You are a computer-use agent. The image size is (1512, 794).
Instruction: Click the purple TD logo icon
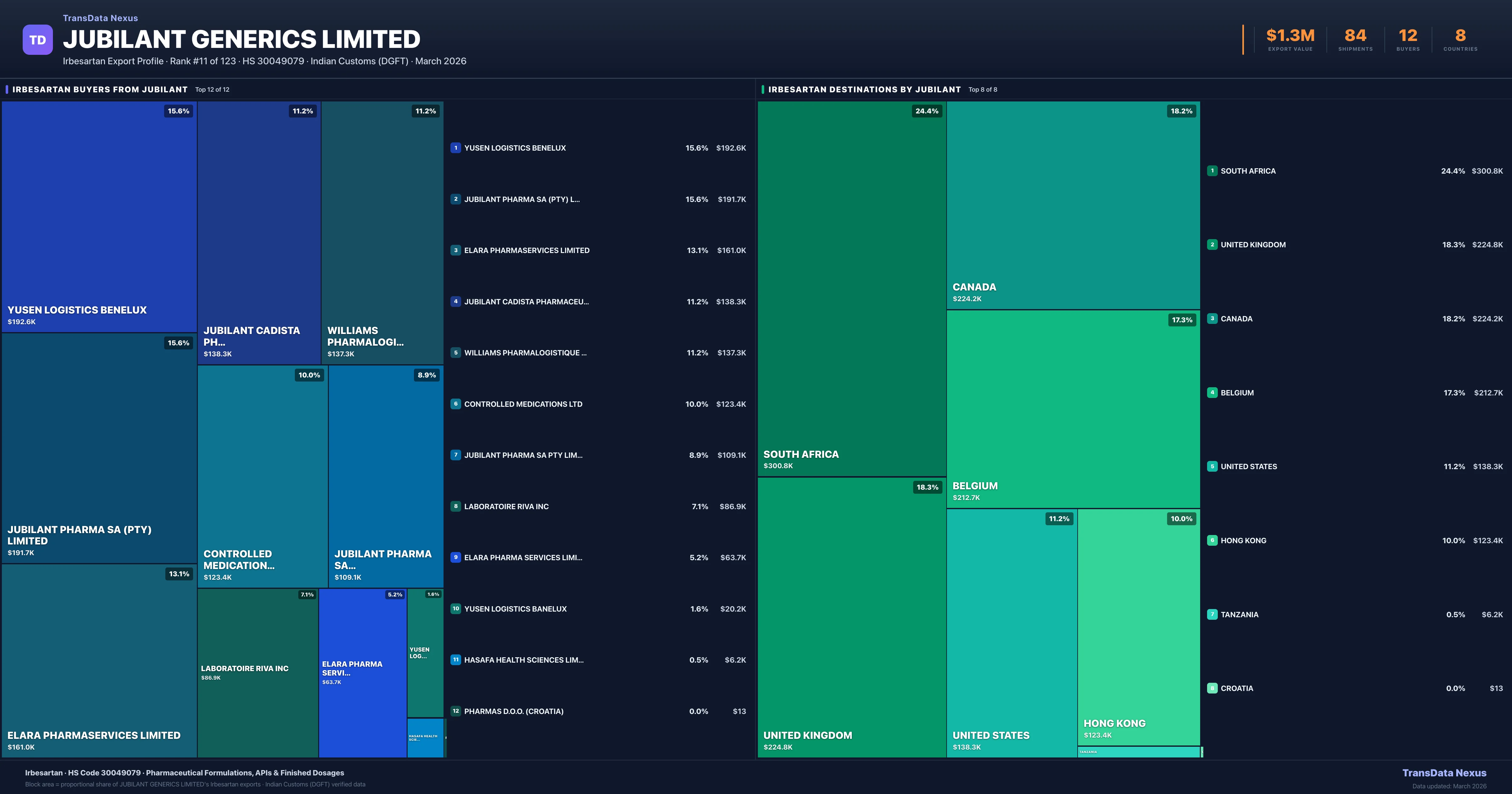pyautogui.click(x=37, y=40)
